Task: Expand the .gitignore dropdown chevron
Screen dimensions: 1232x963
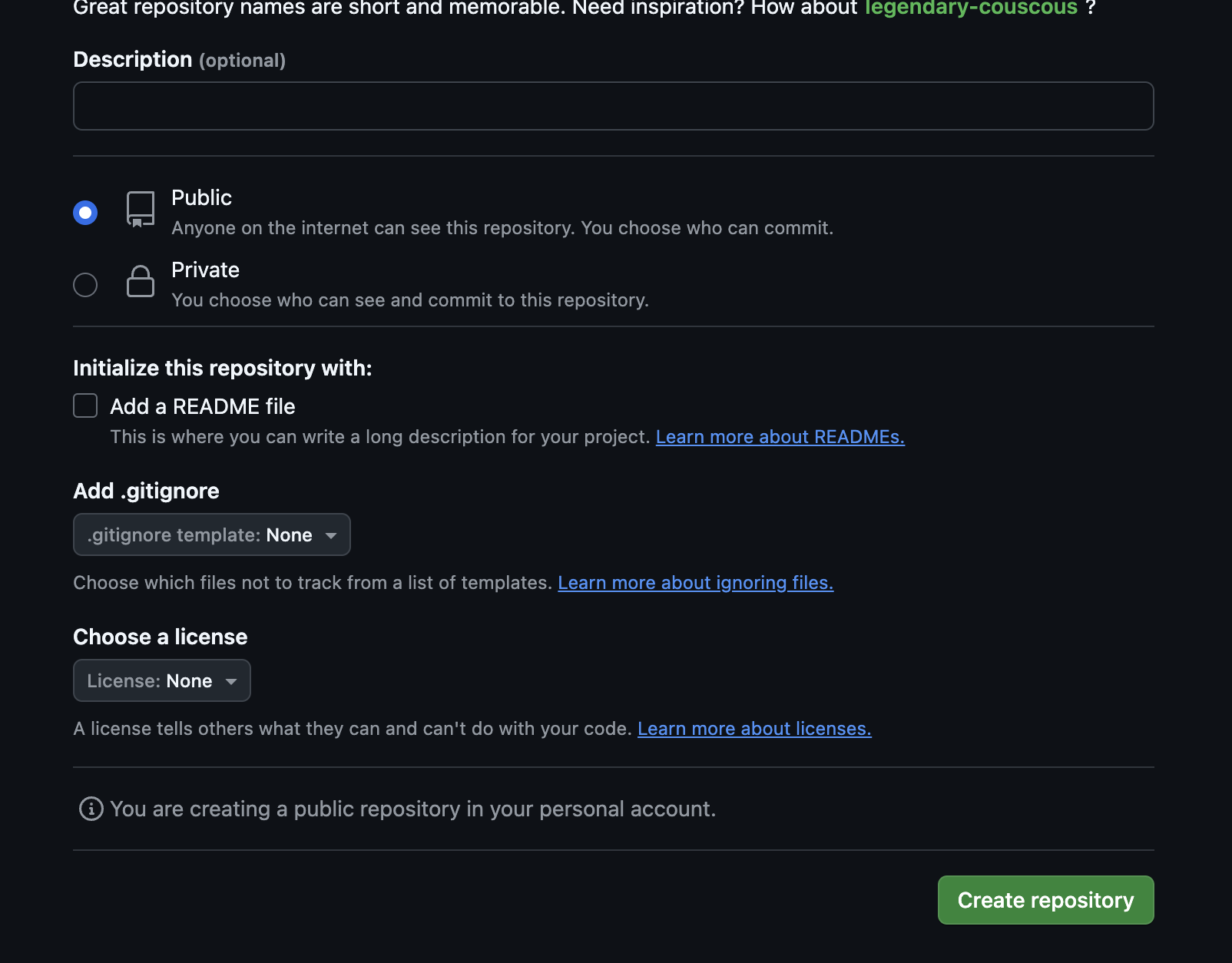Action: pos(331,534)
